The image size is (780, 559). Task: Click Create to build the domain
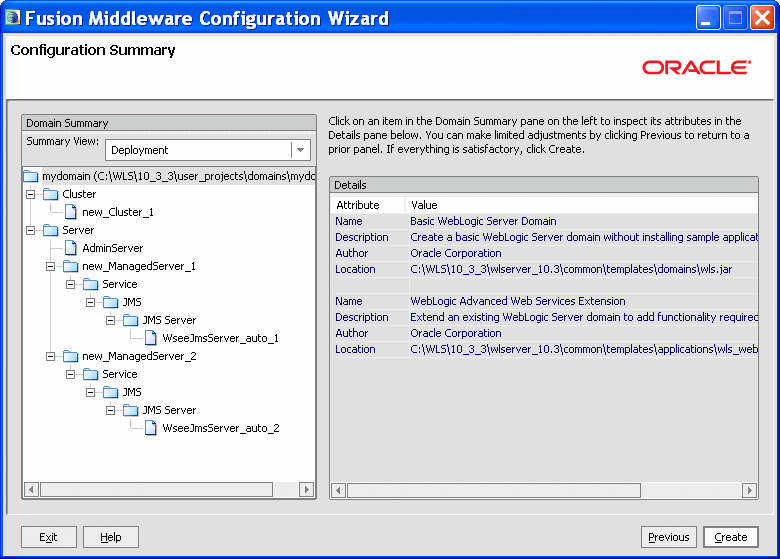tap(731, 537)
